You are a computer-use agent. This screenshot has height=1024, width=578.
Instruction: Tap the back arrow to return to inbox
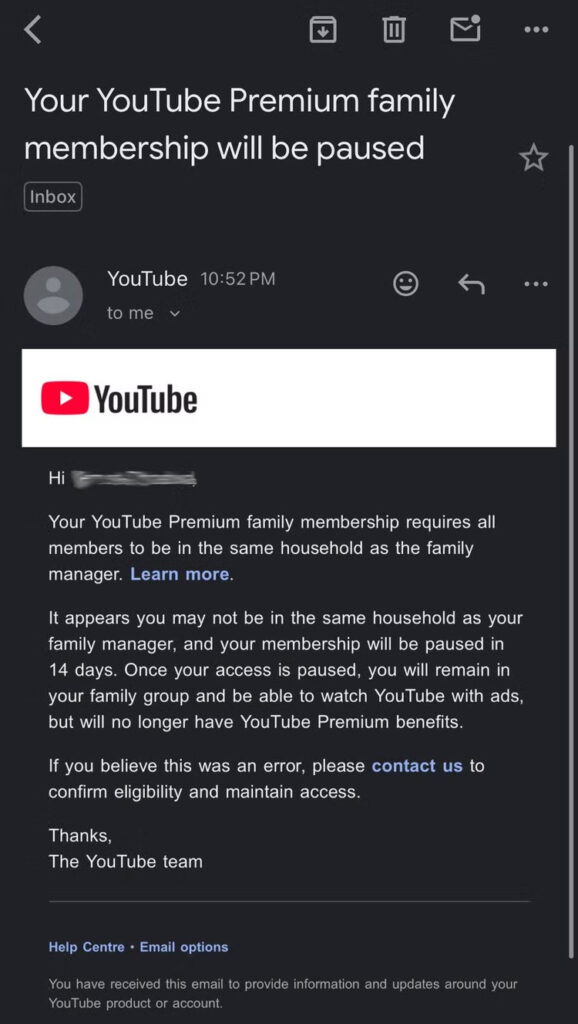32,29
